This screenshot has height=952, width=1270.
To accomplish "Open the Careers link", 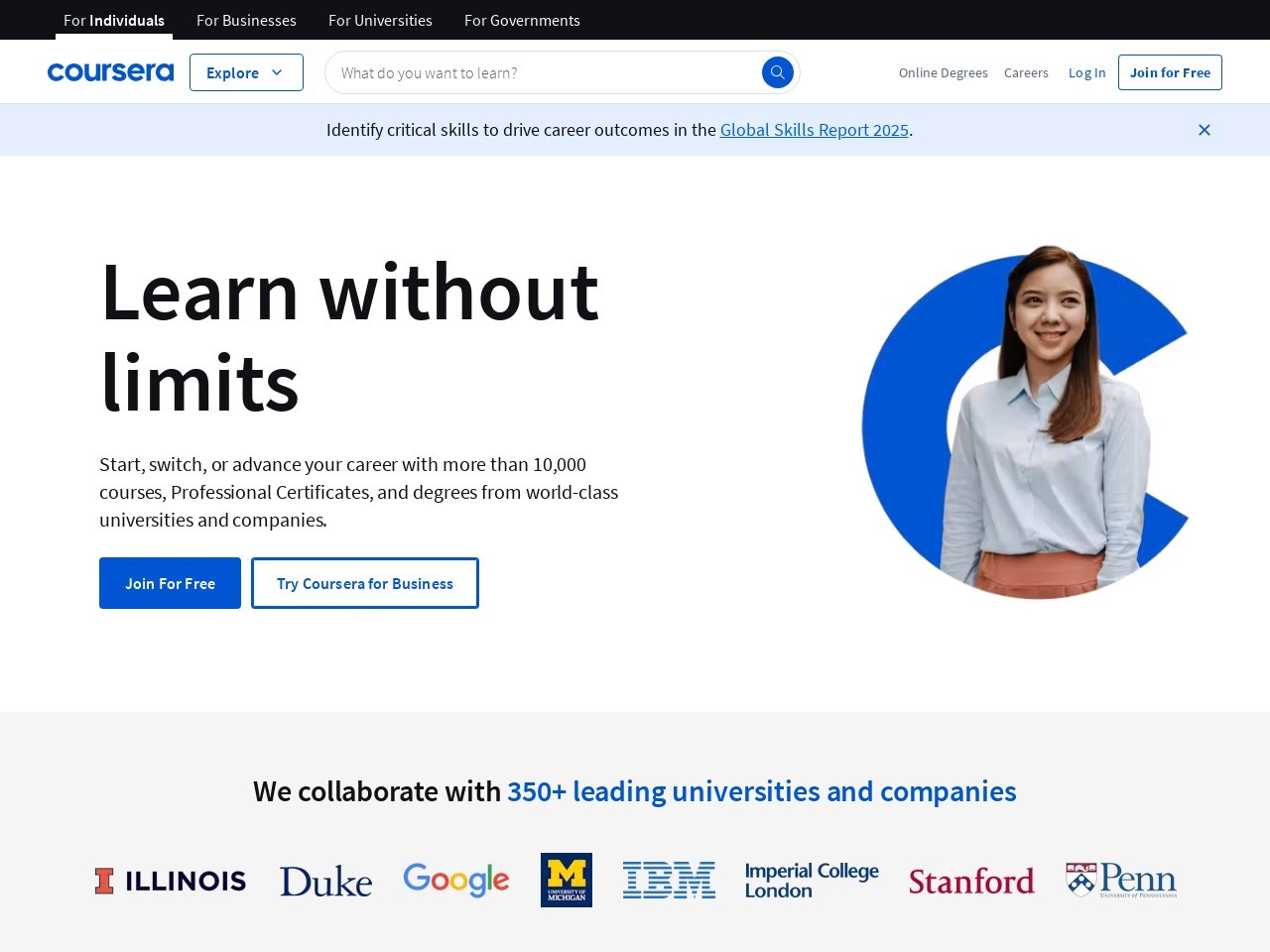I will tap(1026, 72).
